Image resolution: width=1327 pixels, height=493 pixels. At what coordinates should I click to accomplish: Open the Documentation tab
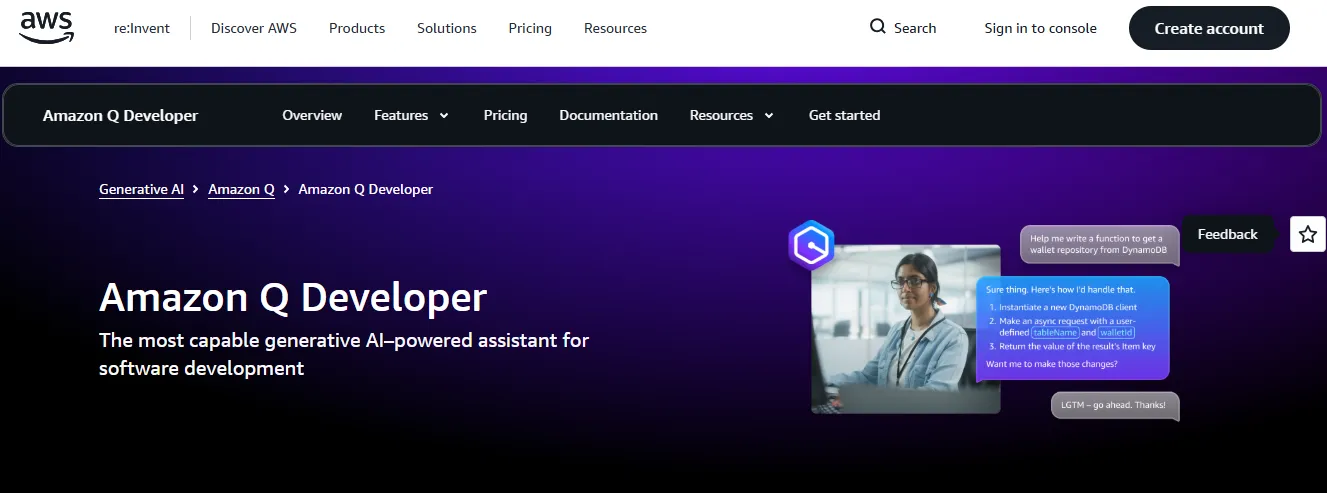[x=608, y=115]
